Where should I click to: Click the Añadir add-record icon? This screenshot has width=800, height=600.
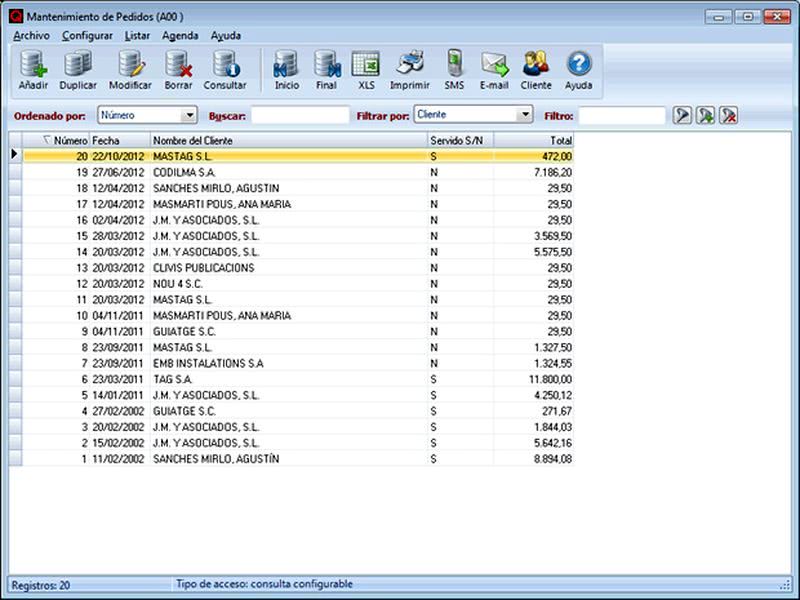pyautogui.click(x=33, y=64)
